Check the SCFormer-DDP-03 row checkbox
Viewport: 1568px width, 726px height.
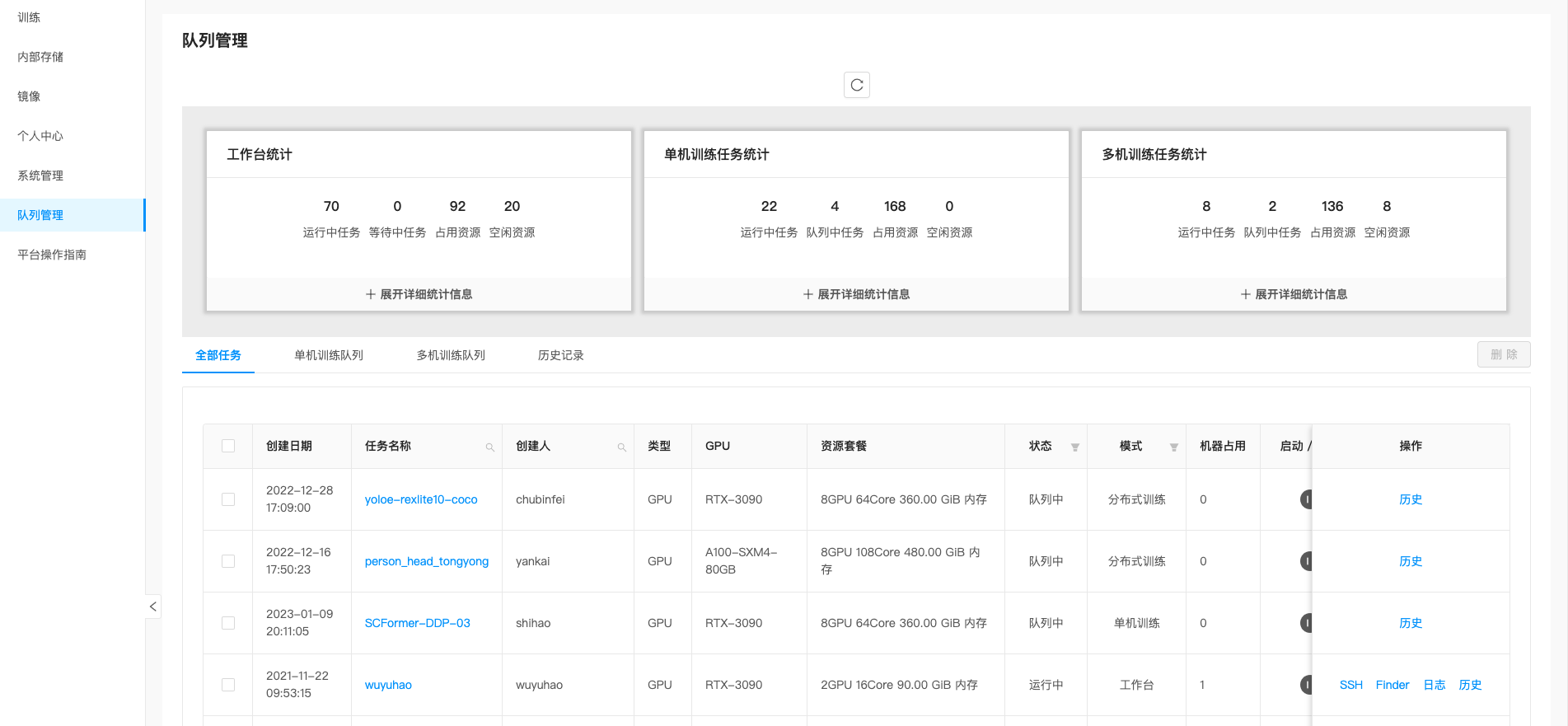point(228,623)
